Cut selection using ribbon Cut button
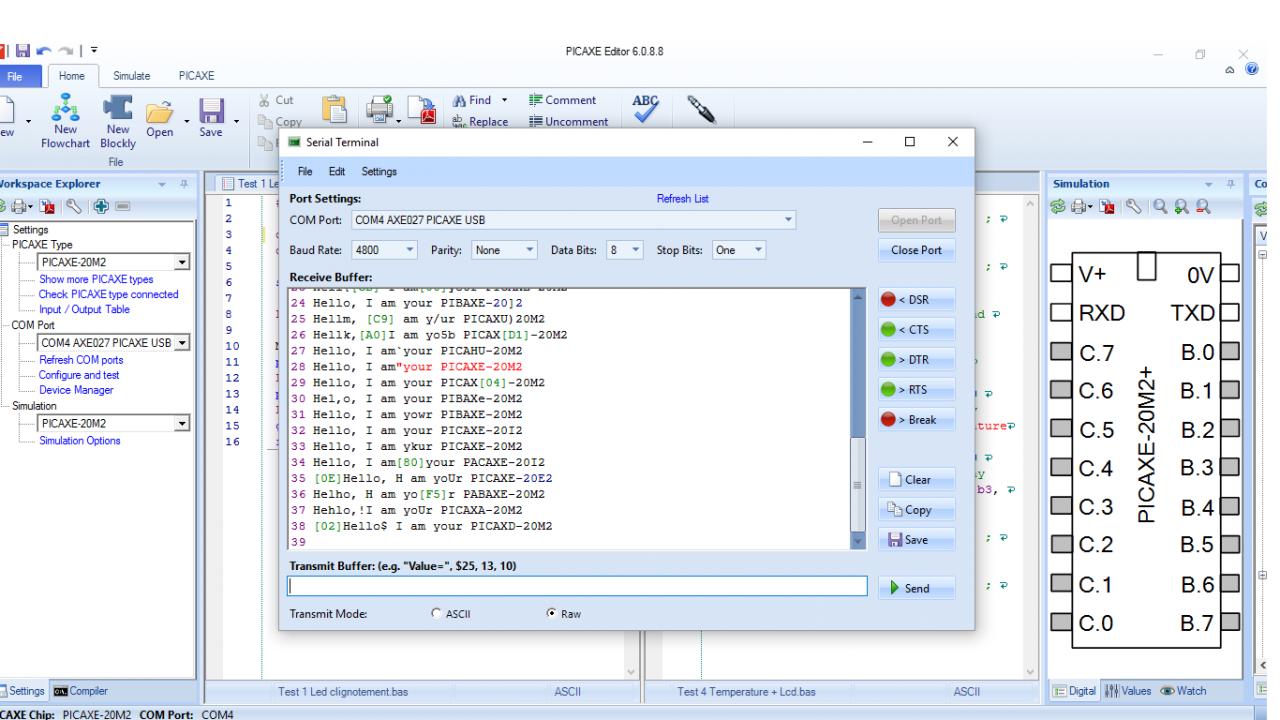1280x720 pixels. [276, 100]
